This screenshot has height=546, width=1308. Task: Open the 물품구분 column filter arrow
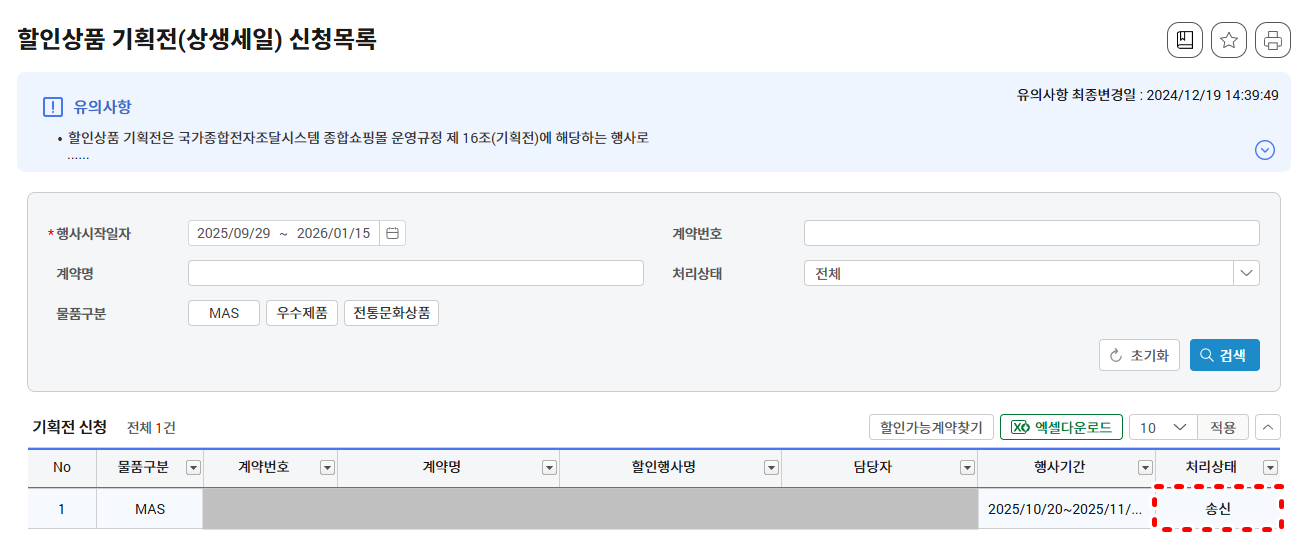(193, 468)
